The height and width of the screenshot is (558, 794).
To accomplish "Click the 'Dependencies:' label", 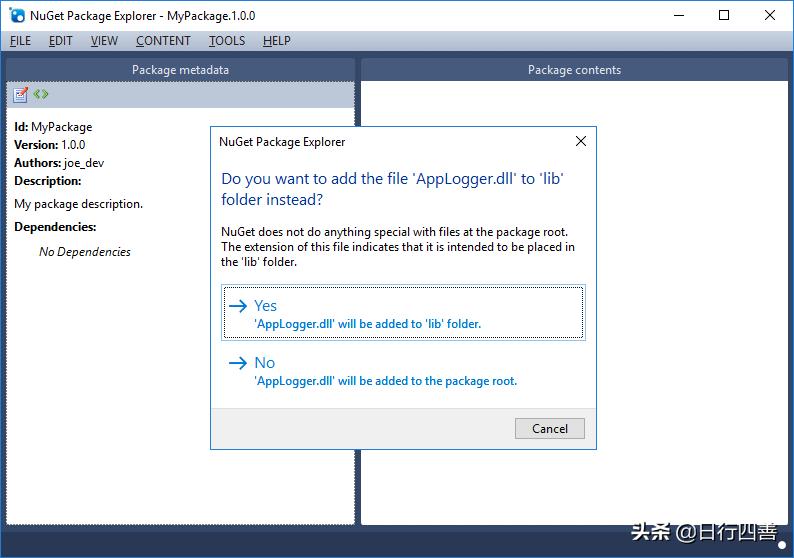I will click(55, 227).
